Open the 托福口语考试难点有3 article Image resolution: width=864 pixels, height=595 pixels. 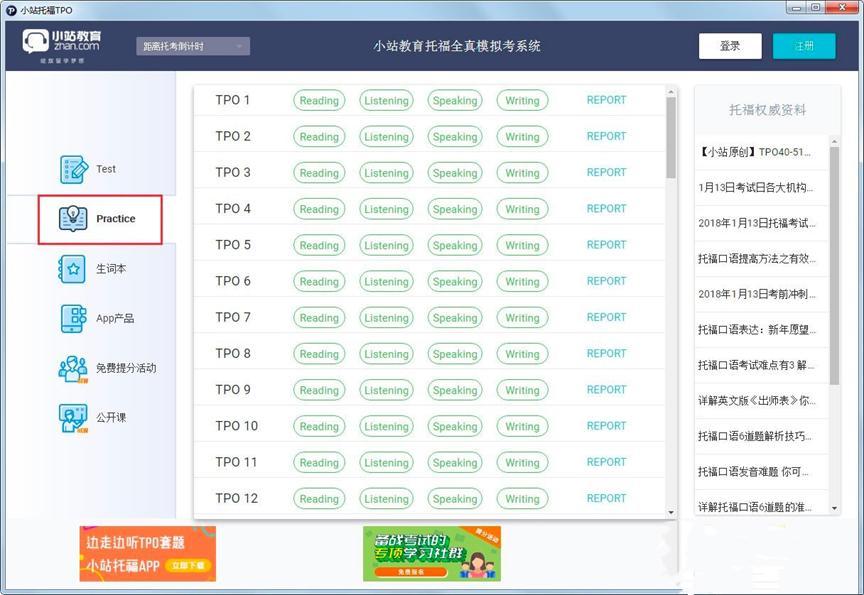[x=755, y=365]
